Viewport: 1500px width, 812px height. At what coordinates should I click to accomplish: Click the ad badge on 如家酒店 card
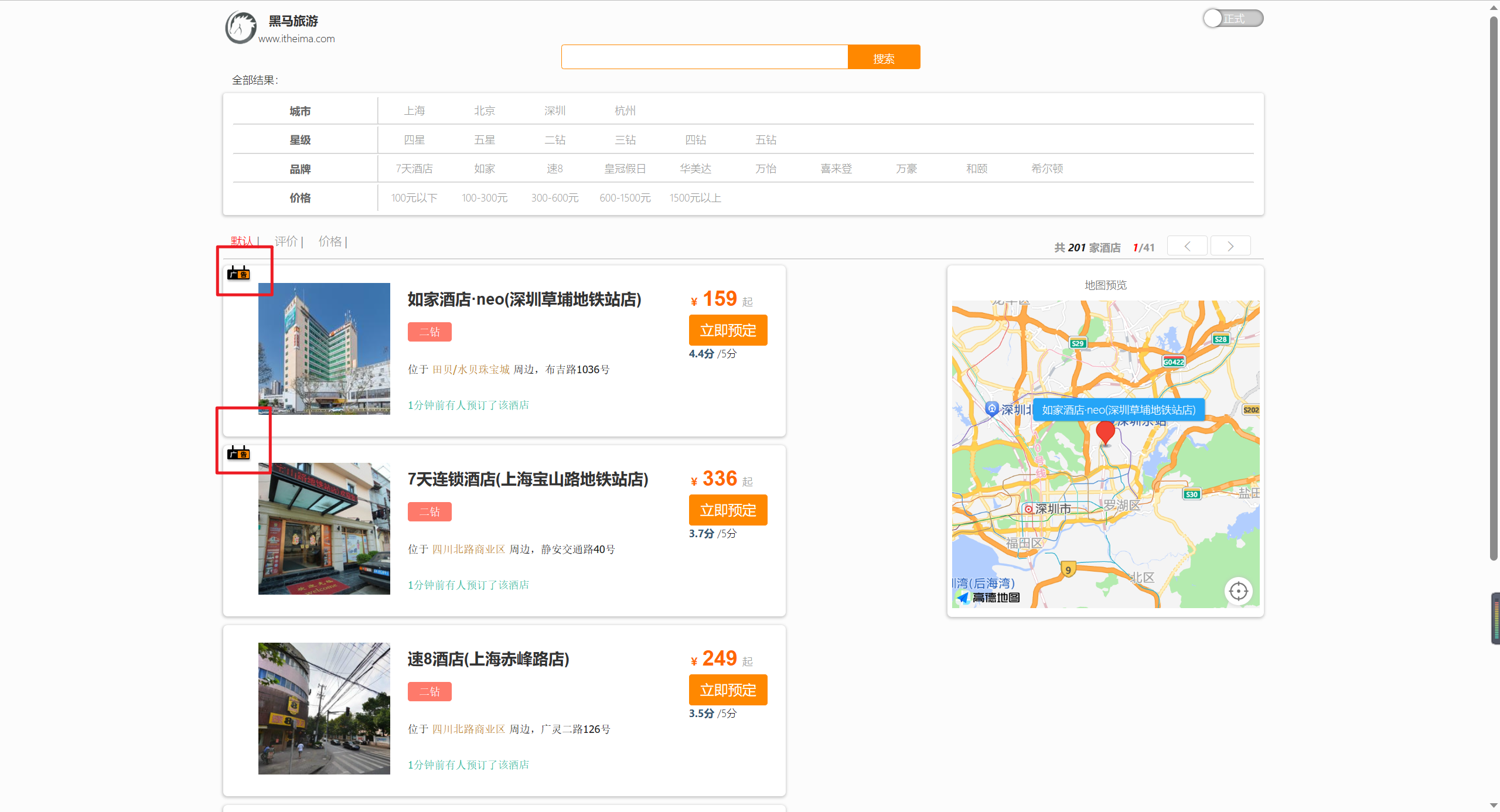pos(238,273)
